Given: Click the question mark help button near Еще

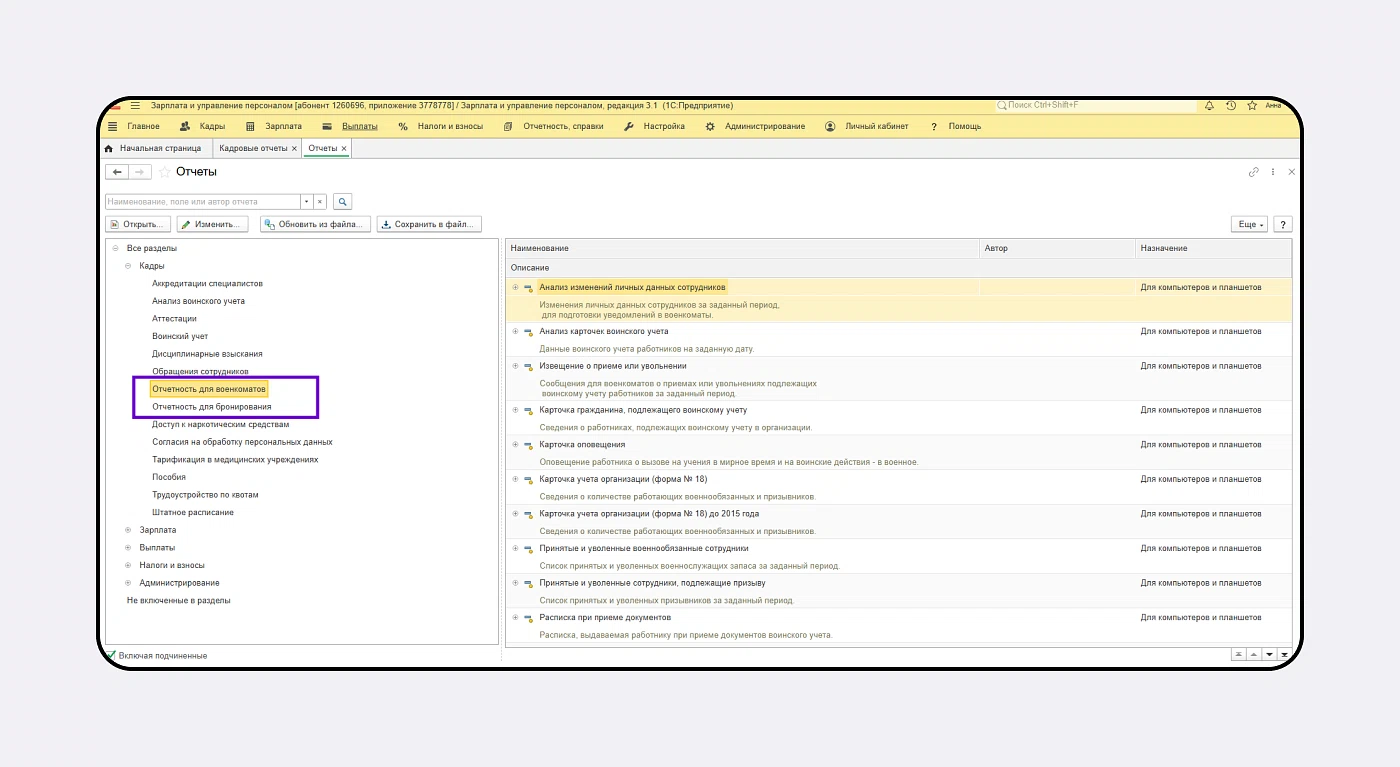Looking at the screenshot, I should pyautogui.click(x=1281, y=224).
